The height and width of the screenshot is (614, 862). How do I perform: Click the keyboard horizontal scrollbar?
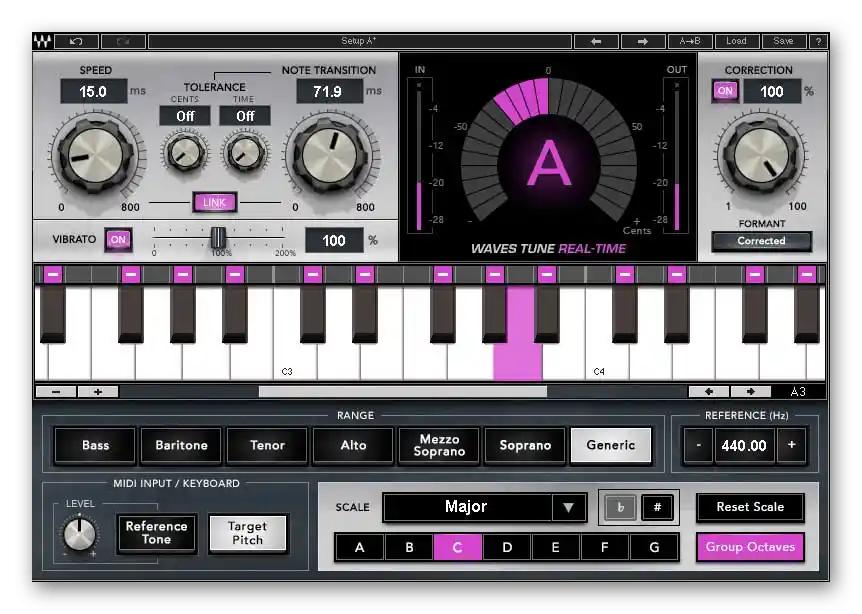[402, 391]
